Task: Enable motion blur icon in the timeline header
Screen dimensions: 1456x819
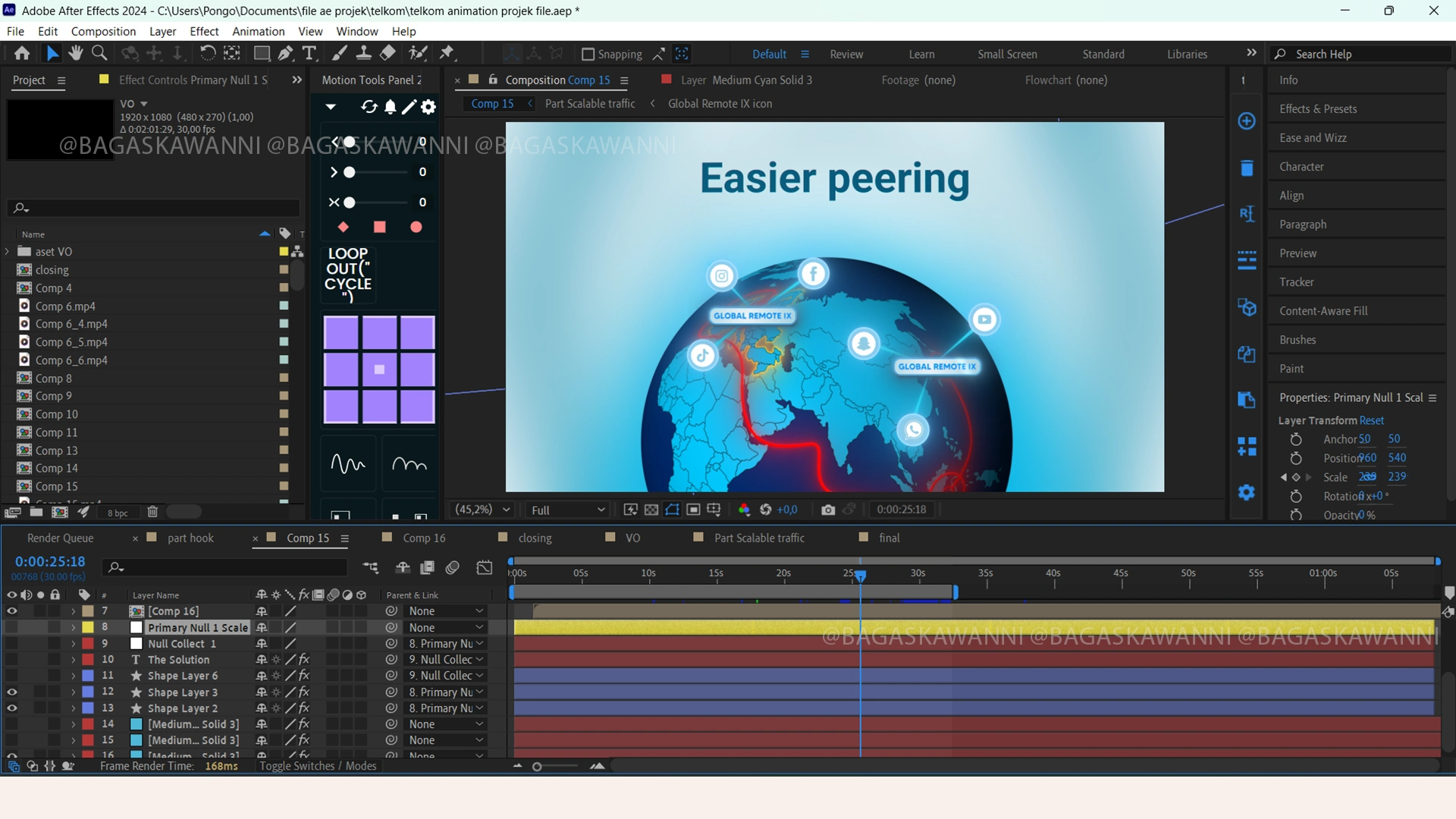Action: click(x=453, y=567)
